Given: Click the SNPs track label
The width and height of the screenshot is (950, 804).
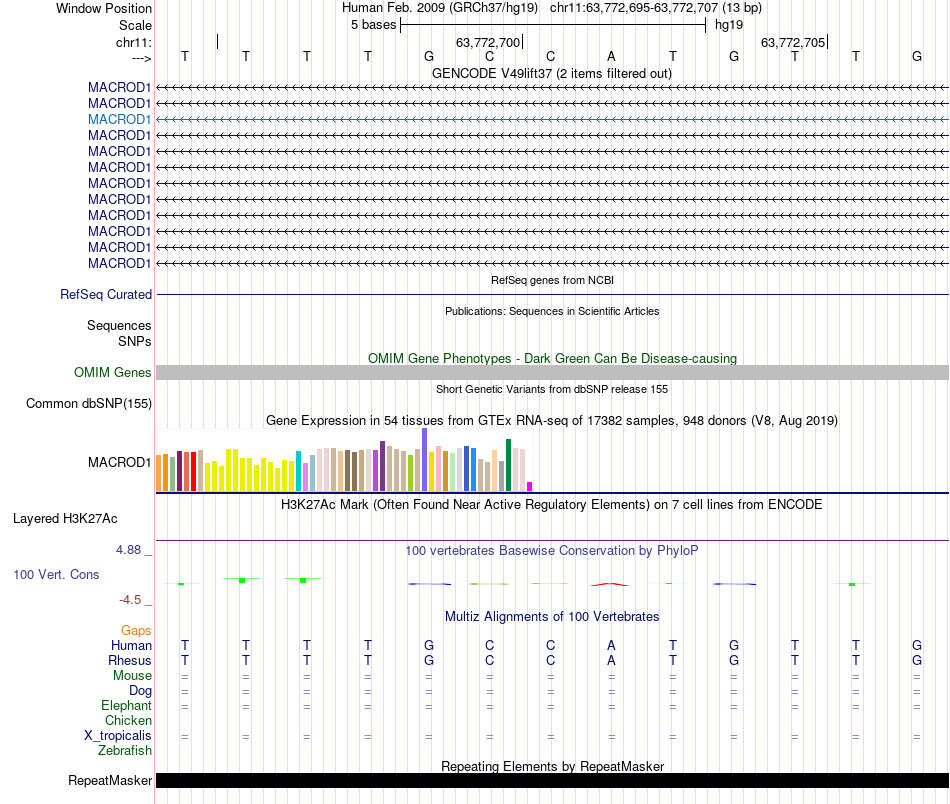Looking at the screenshot, I should [x=135, y=341].
